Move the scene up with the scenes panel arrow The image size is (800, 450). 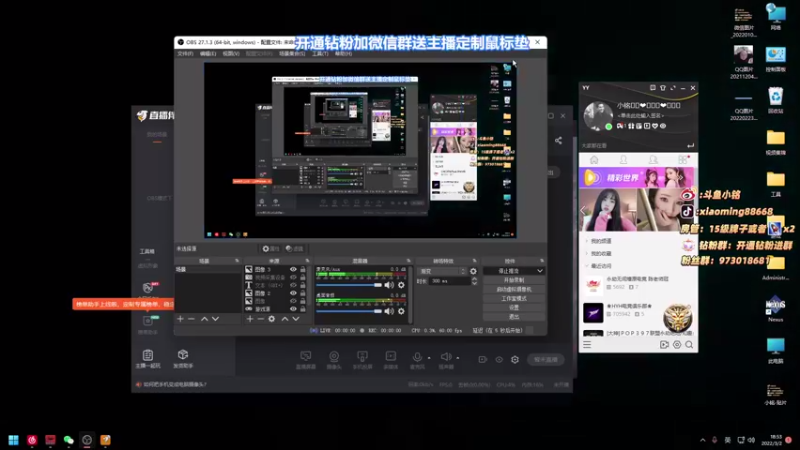pyautogui.click(x=204, y=319)
